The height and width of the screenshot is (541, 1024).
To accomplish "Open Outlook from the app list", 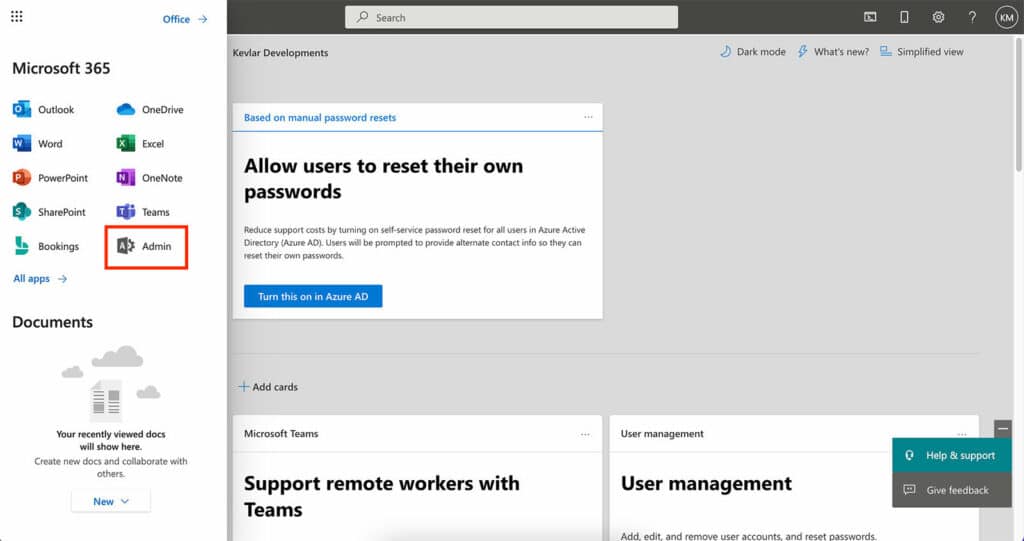I will click(43, 110).
